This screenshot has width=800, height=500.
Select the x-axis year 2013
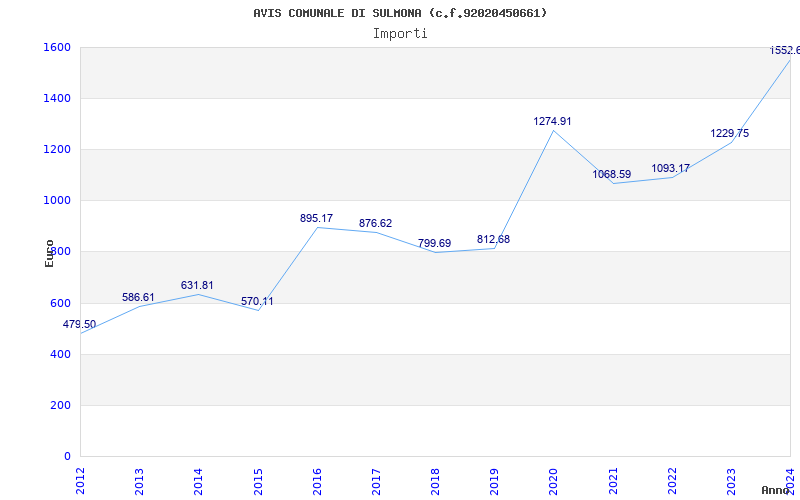tap(140, 481)
